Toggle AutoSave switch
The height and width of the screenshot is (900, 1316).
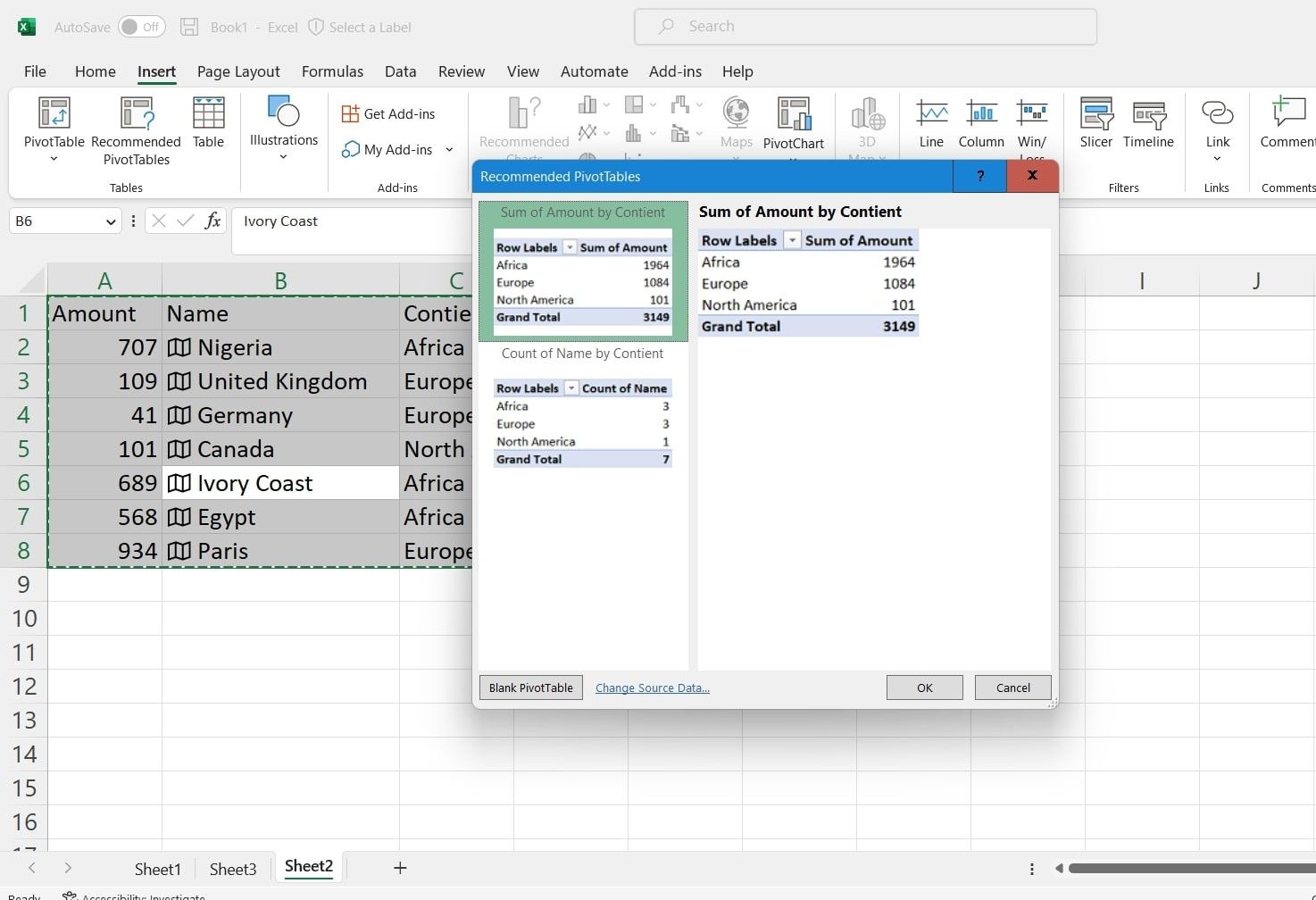pos(141,27)
